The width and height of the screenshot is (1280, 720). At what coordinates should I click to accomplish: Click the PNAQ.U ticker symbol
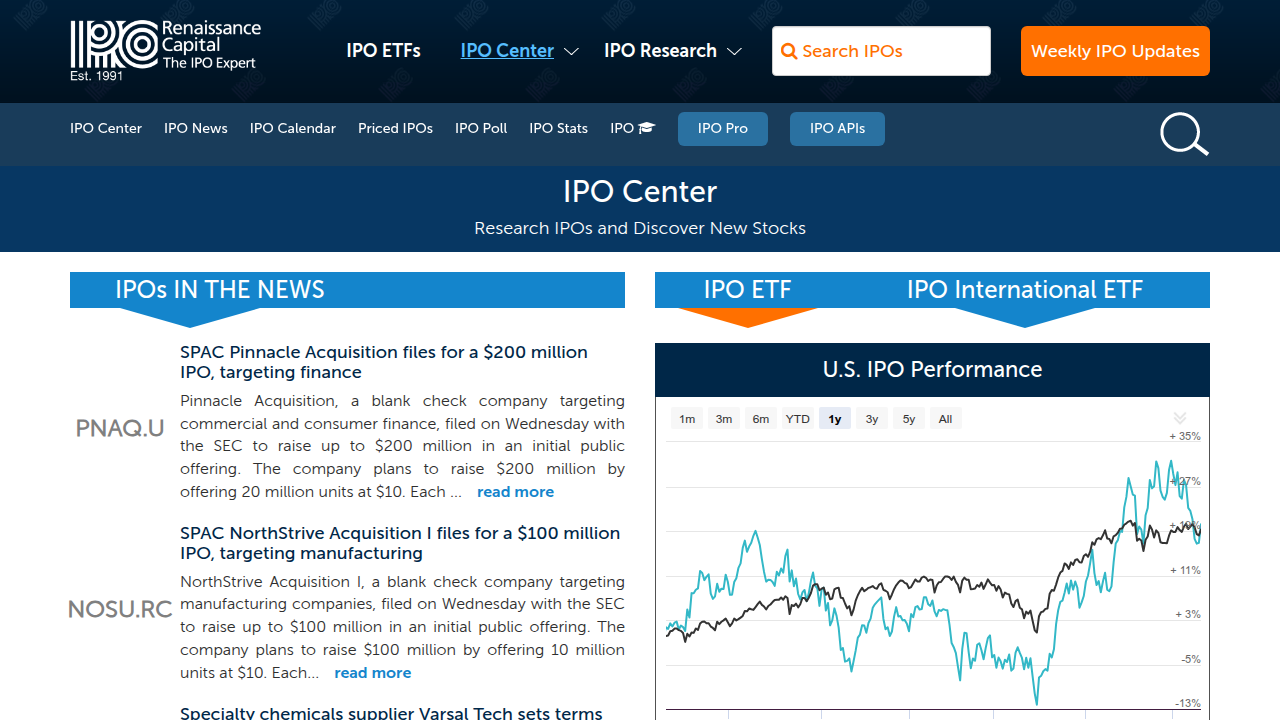pos(120,429)
